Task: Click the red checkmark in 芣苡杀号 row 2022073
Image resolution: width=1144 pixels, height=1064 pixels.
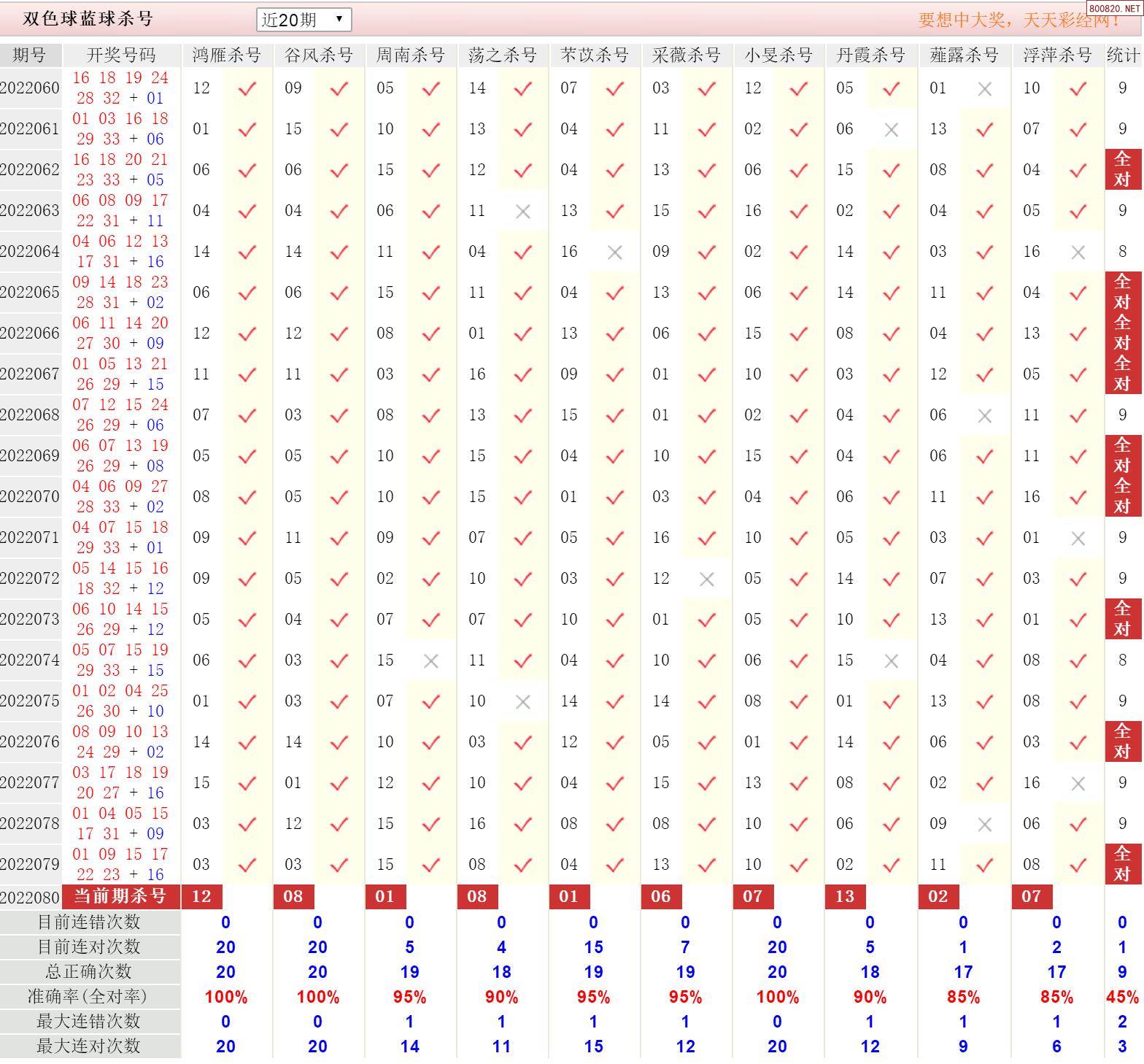Action: (615, 620)
